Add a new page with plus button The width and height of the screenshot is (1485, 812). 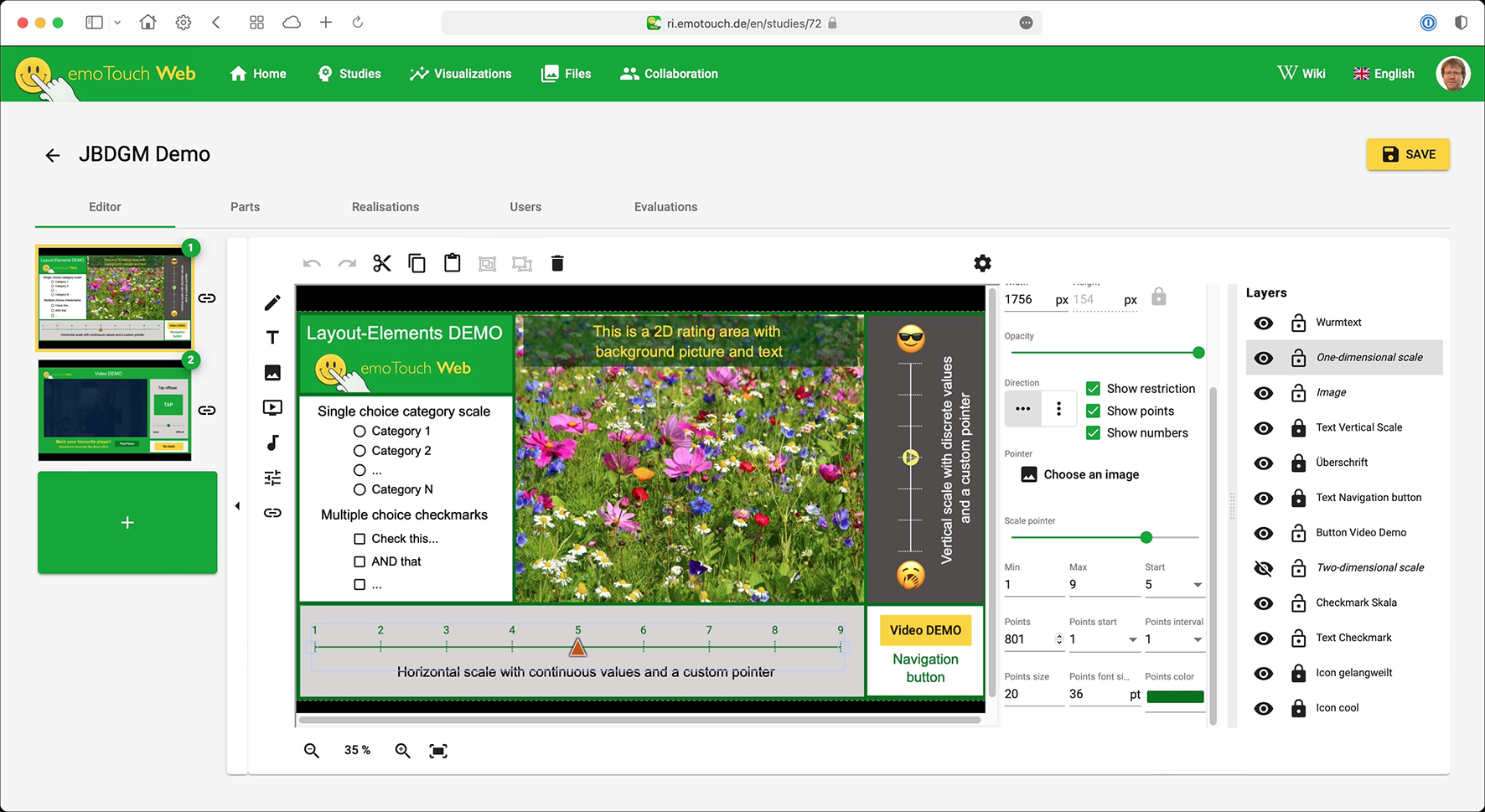coord(127,523)
